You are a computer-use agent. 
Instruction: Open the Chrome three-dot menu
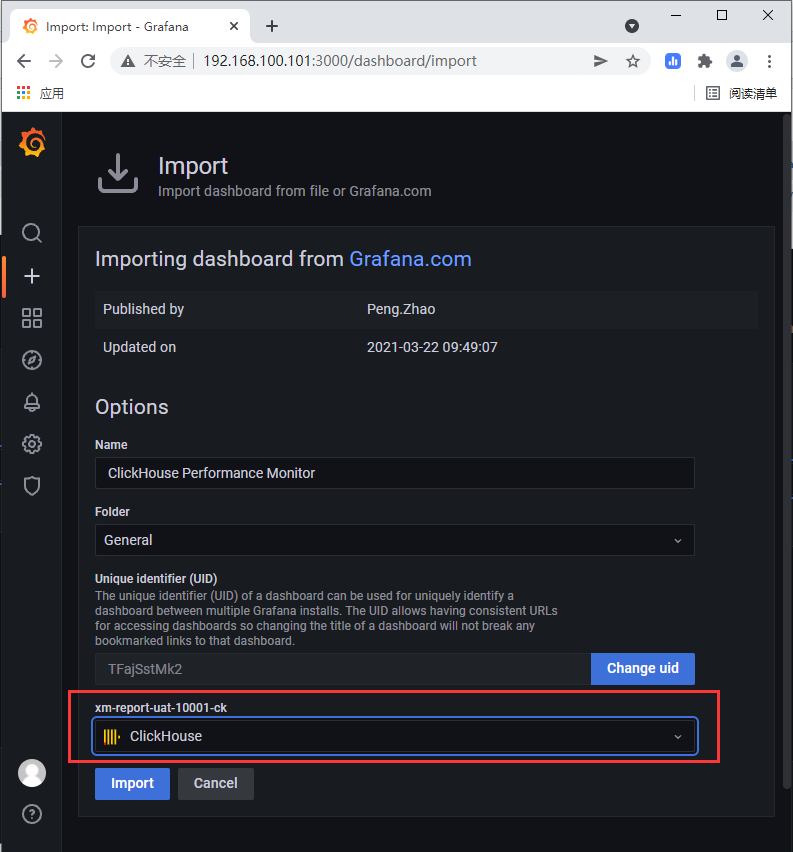point(769,61)
